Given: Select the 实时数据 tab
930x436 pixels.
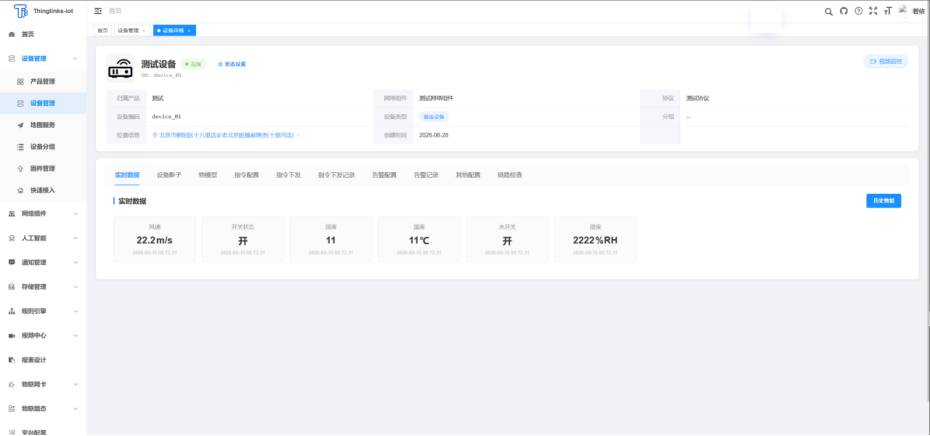Looking at the screenshot, I should tap(127, 175).
